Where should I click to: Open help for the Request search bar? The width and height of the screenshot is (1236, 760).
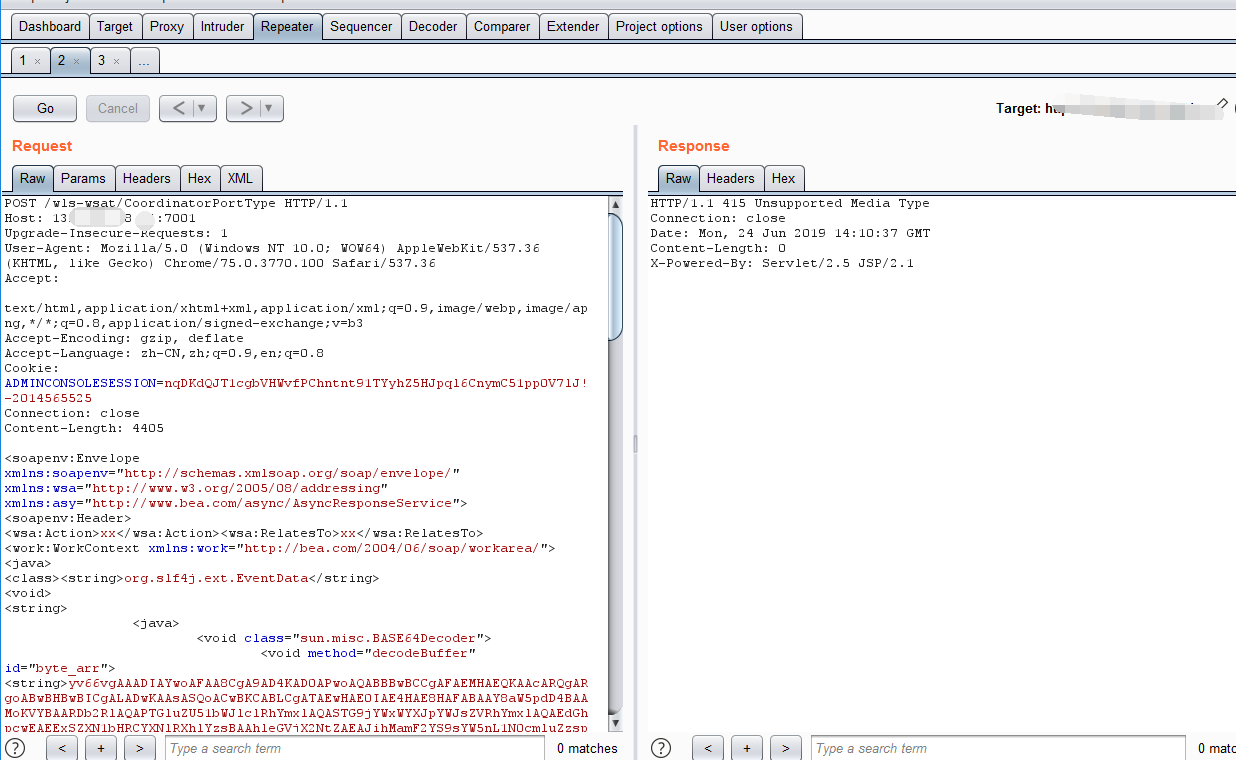click(x=15, y=748)
